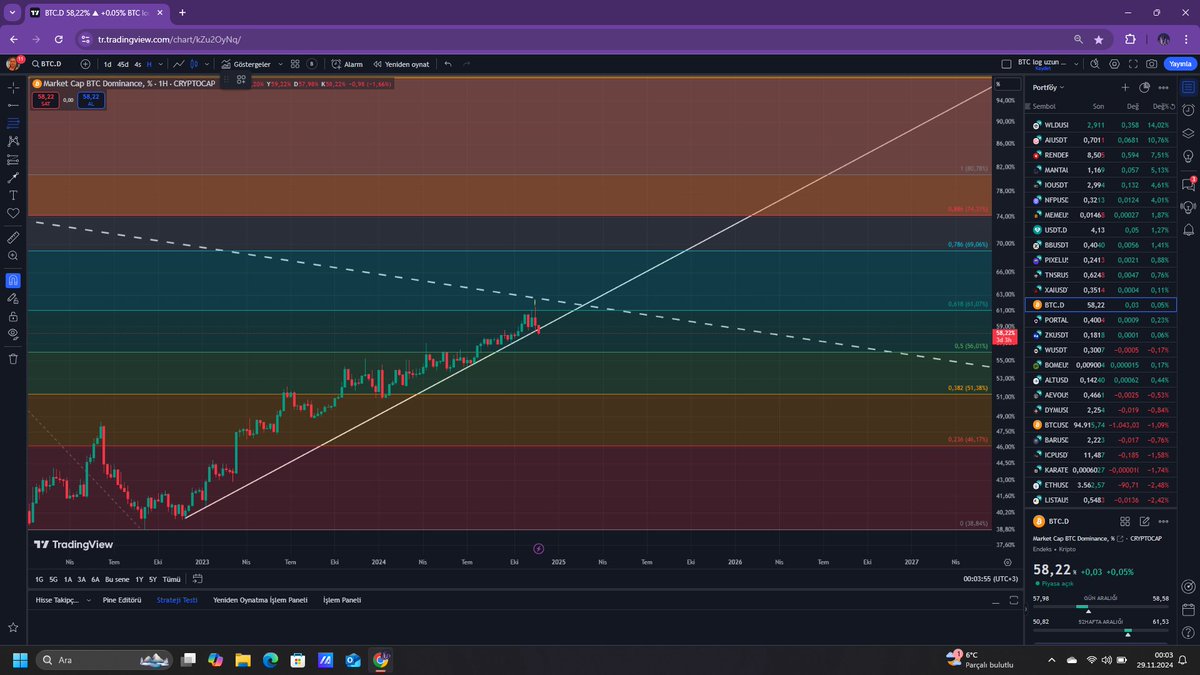Select ETHUSD row in watchlist
This screenshot has height=675, width=1200.
pyautogui.click(x=1100, y=484)
